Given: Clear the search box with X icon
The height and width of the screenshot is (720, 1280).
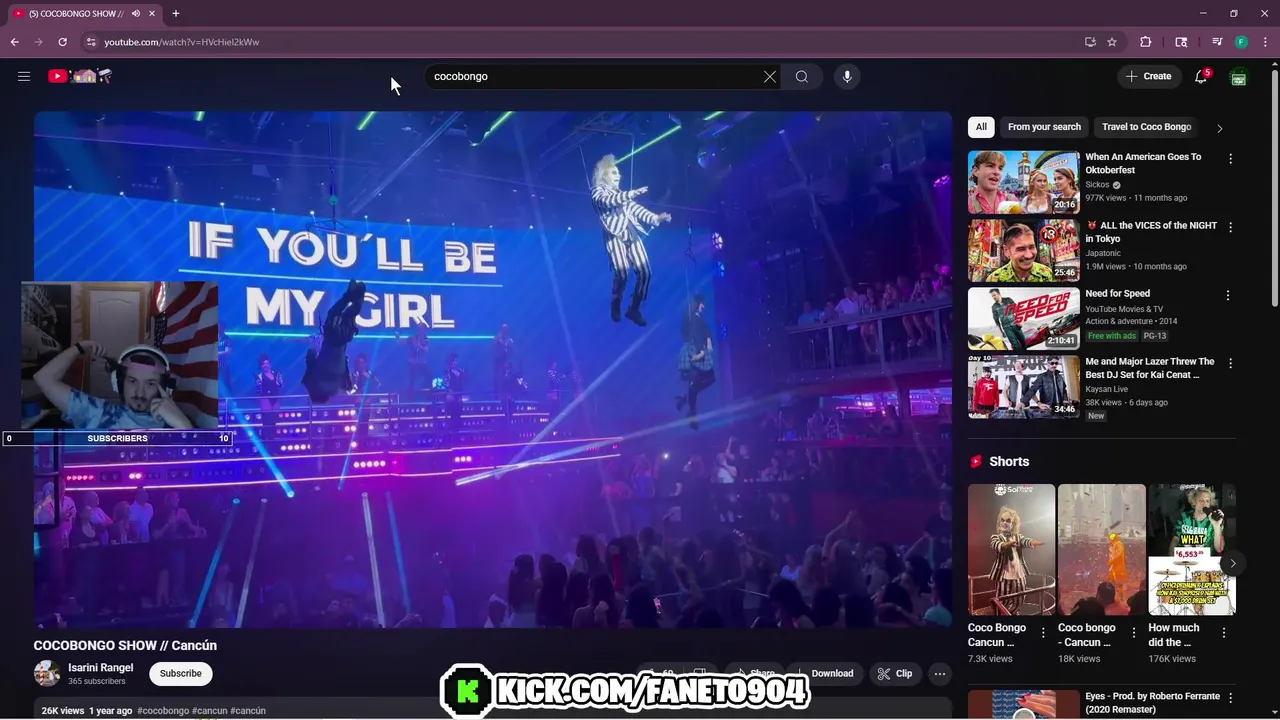Looking at the screenshot, I should (770, 77).
